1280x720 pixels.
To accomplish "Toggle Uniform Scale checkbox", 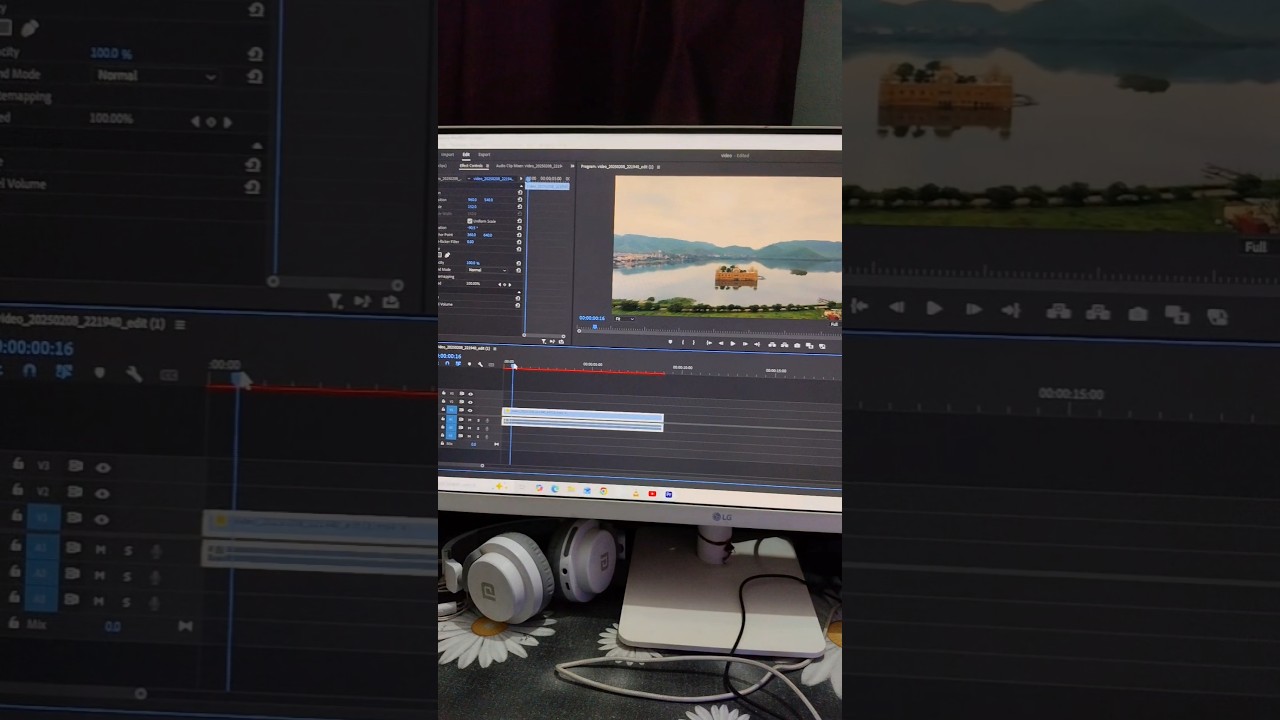I will tap(470, 221).
